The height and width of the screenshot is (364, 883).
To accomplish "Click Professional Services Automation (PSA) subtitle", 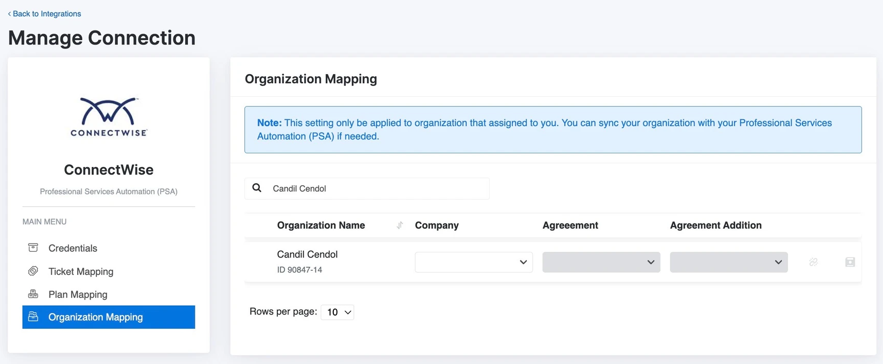I will tap(109, 192).
